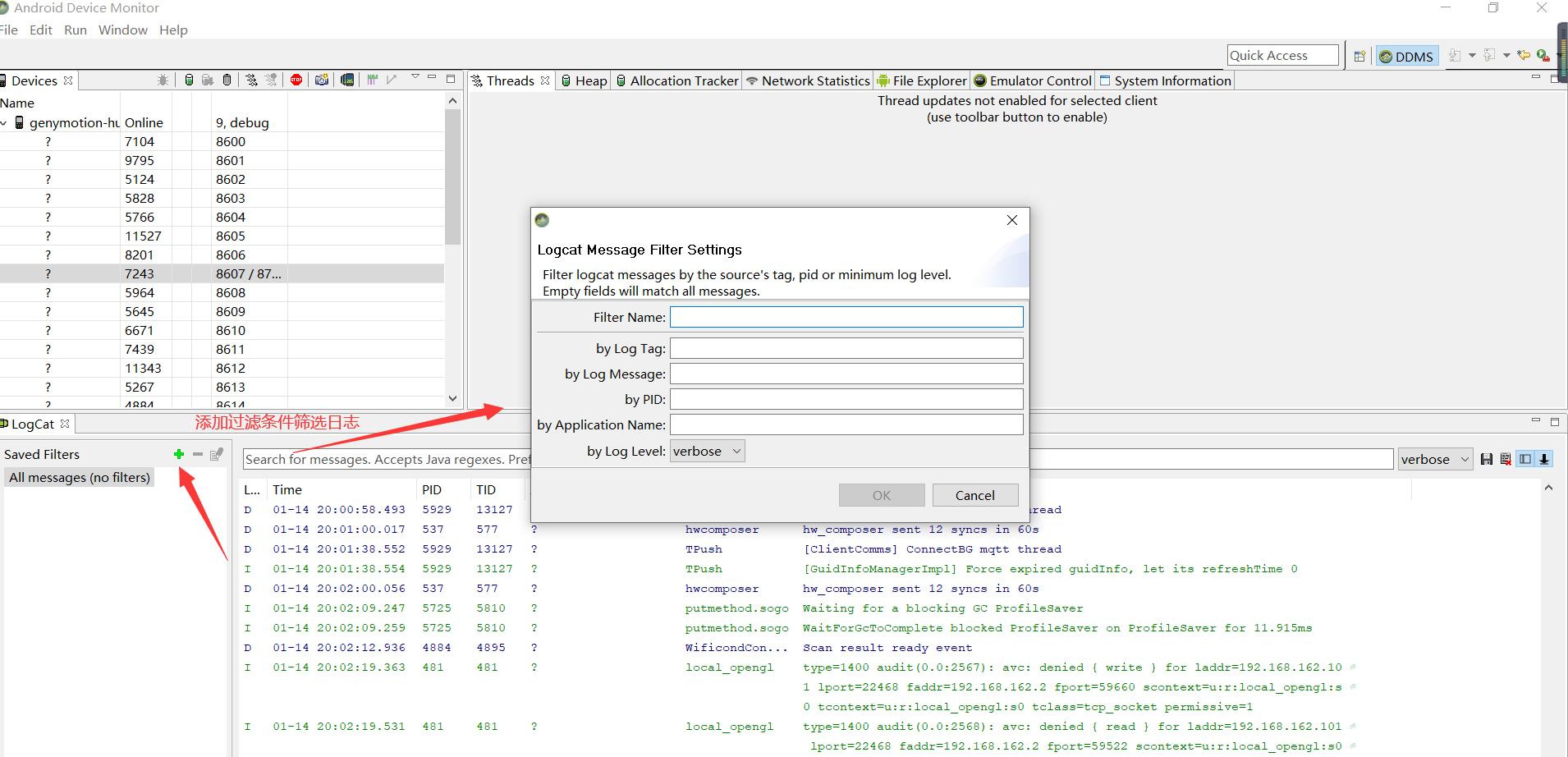Open dropdown arrow beside next annotation icon
Image resolution: width=1568 pixels, height=757 pixels.
point(1472,55)
